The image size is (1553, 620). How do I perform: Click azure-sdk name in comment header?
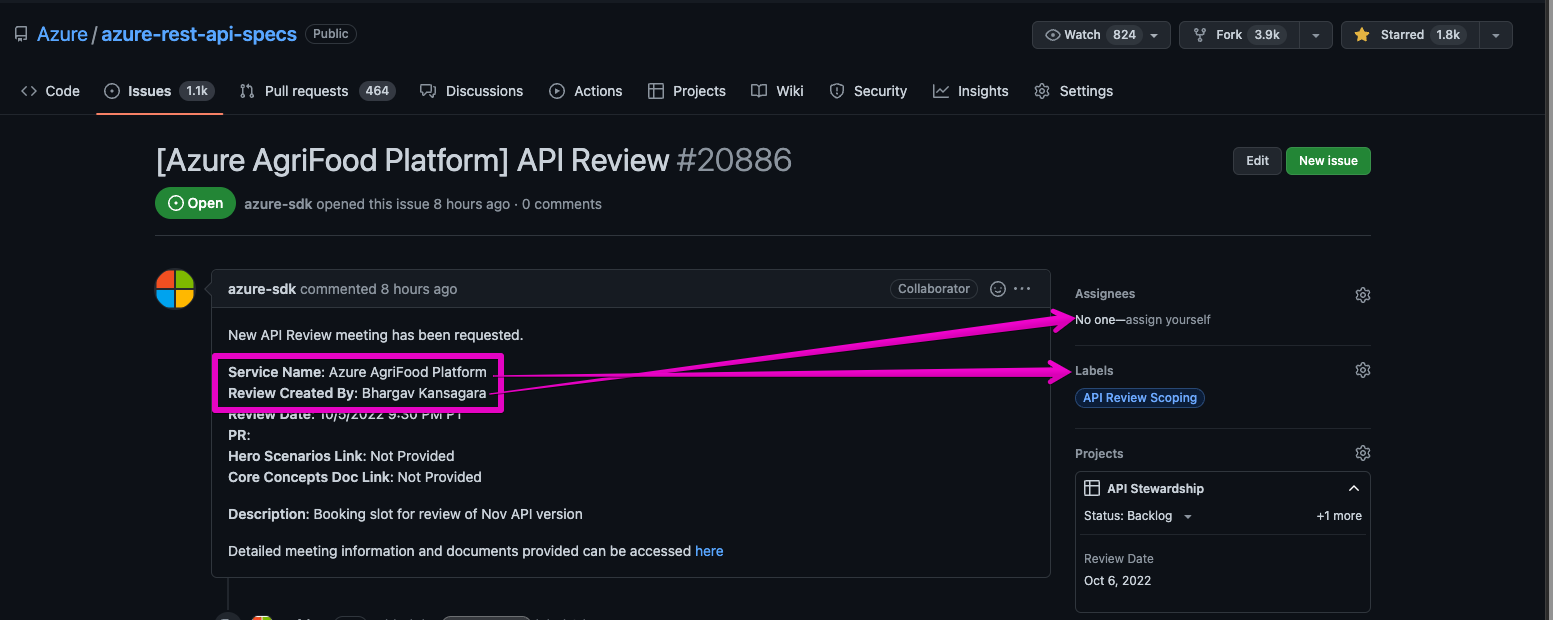point(262,289)
